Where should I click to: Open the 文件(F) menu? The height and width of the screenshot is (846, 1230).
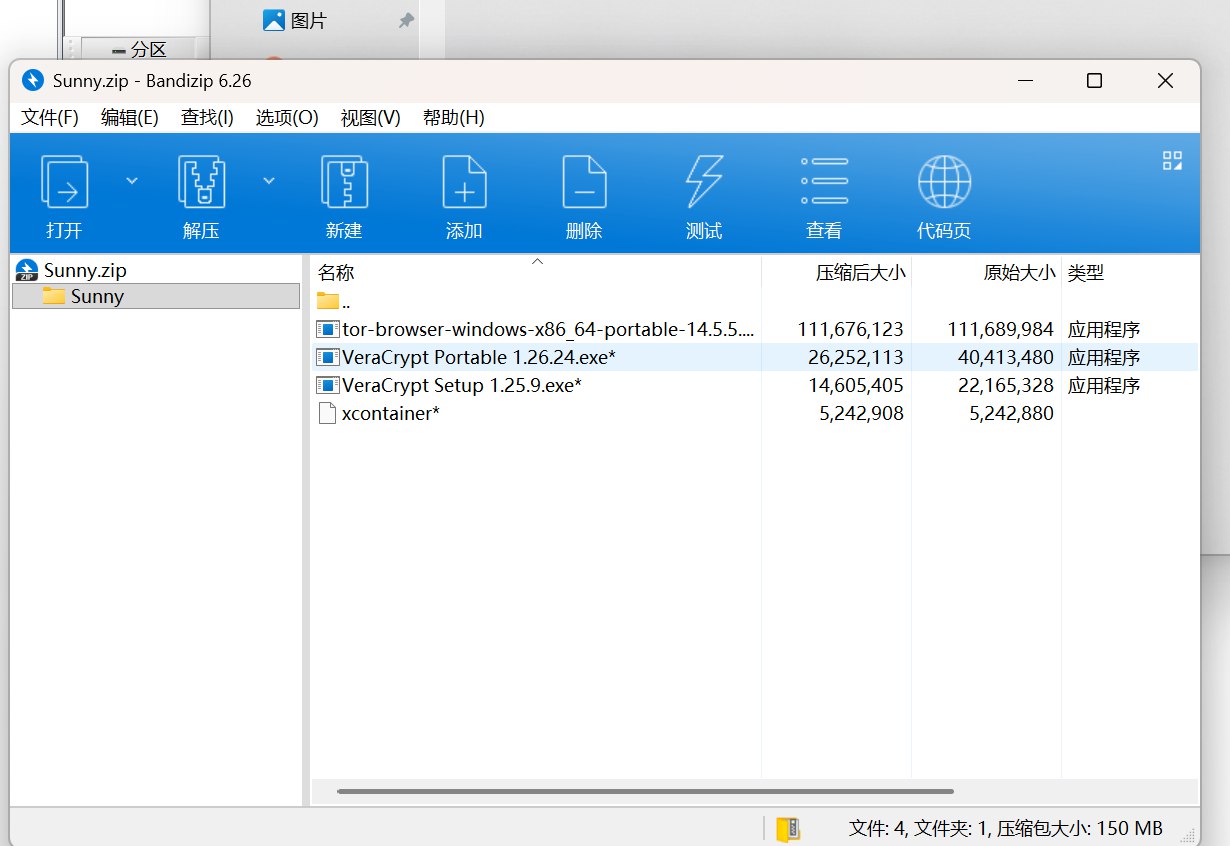click(50, 117)
